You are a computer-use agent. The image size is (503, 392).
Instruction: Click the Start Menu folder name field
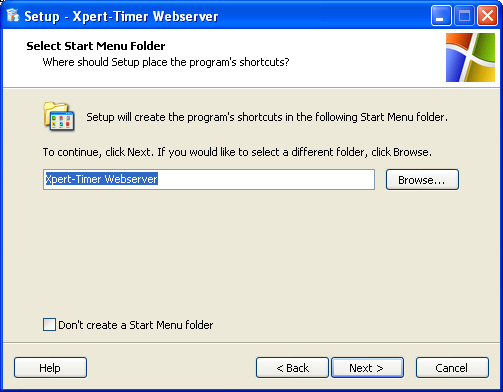coord(209,179)
